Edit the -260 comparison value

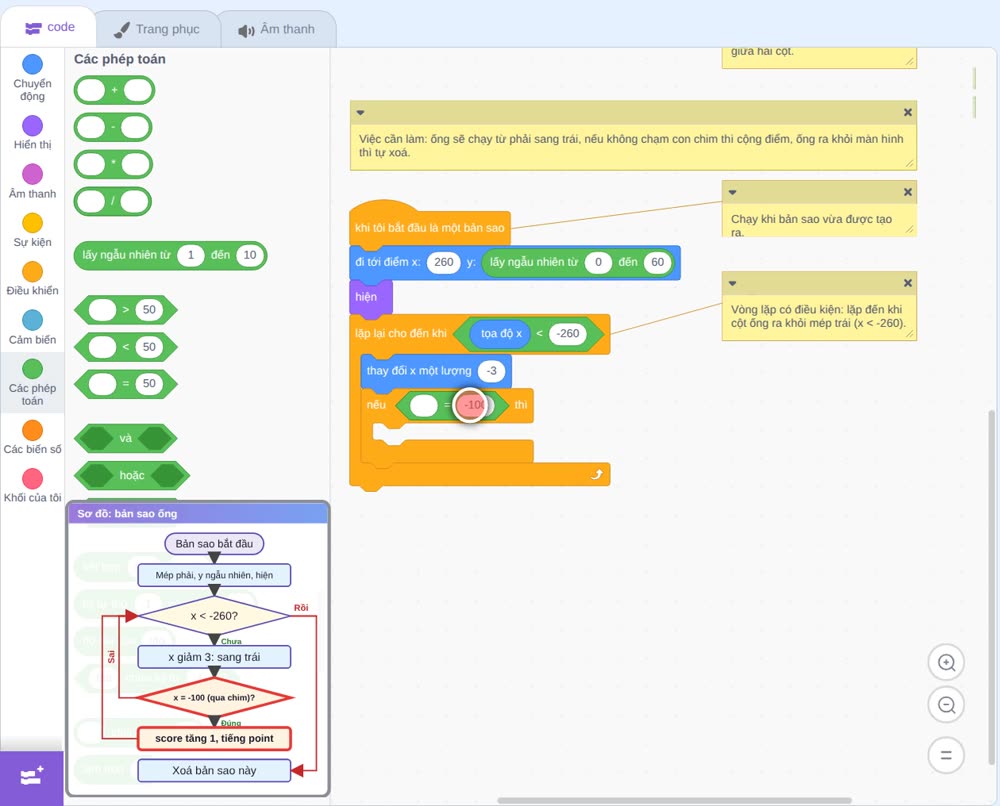pyautogui.click(x=568, y=333)
